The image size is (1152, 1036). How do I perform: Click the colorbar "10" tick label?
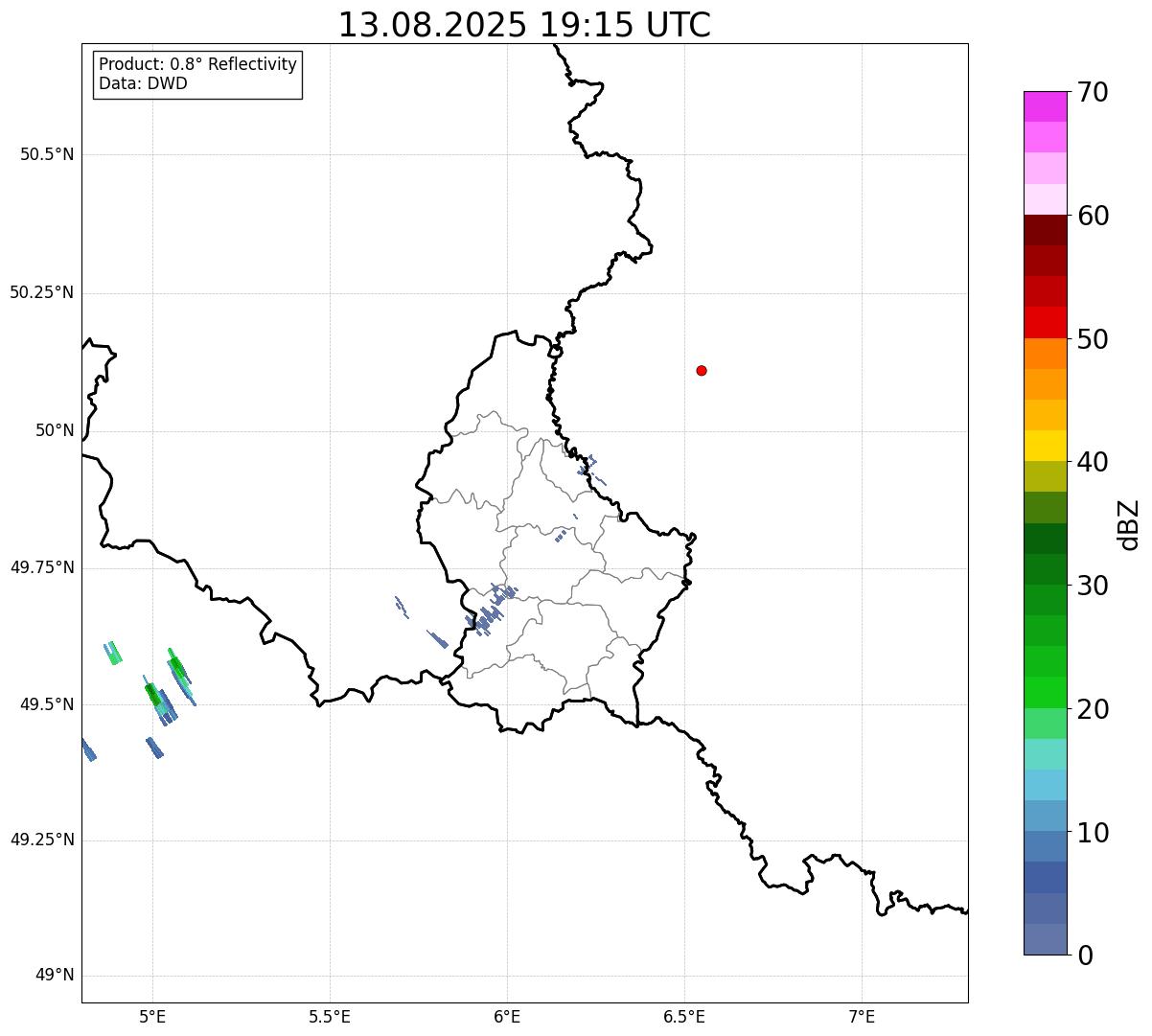pos(1093,833)
